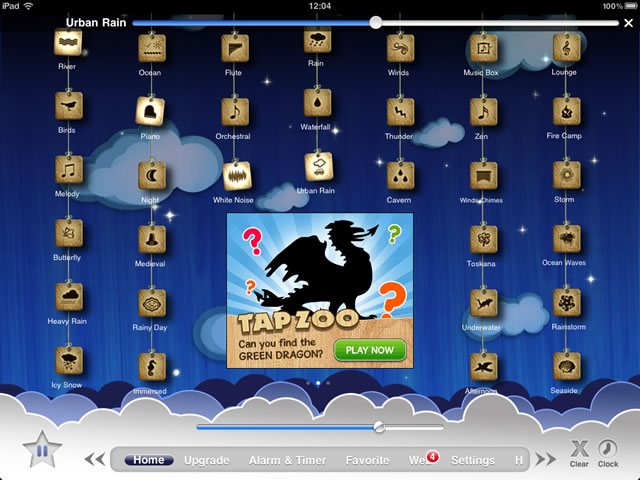This screenshot has width=640, height=480.
Task: Tap the 12:04 clock in status bar
Action: tap(320, 6)
